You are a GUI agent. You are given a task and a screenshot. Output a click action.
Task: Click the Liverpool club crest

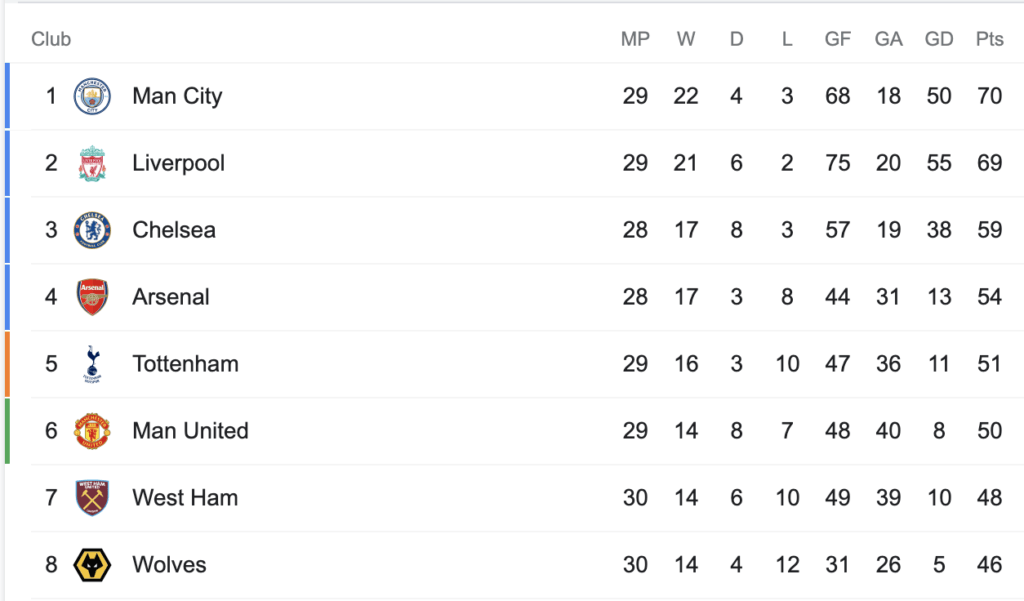92,163
